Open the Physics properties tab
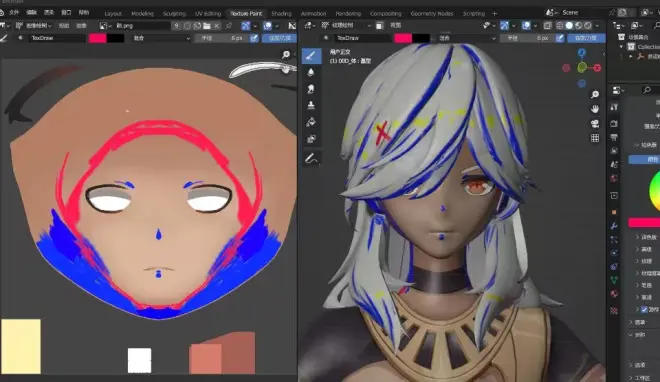 point(614,253)
